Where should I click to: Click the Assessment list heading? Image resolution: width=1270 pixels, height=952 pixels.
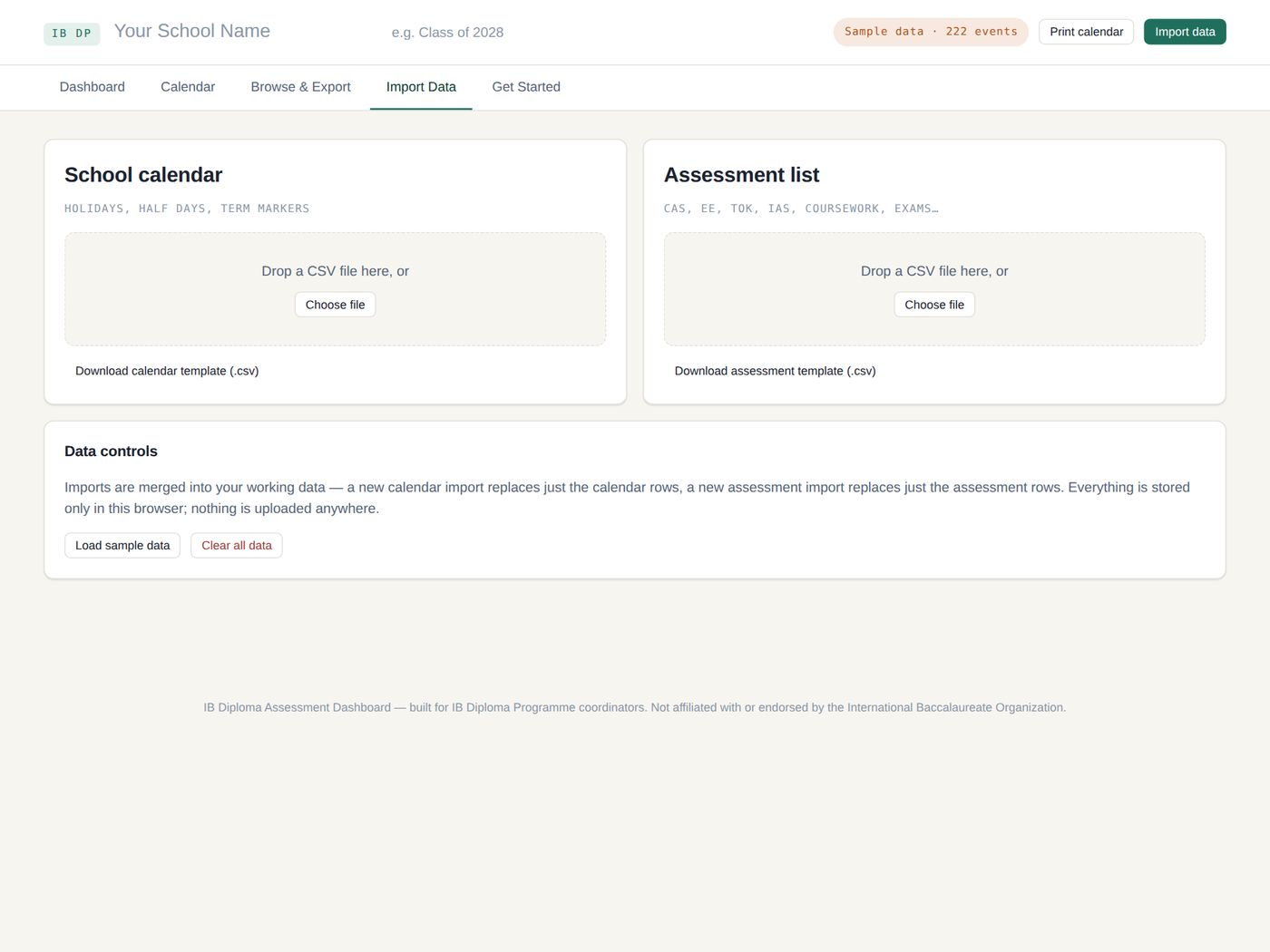pos(741,175)
